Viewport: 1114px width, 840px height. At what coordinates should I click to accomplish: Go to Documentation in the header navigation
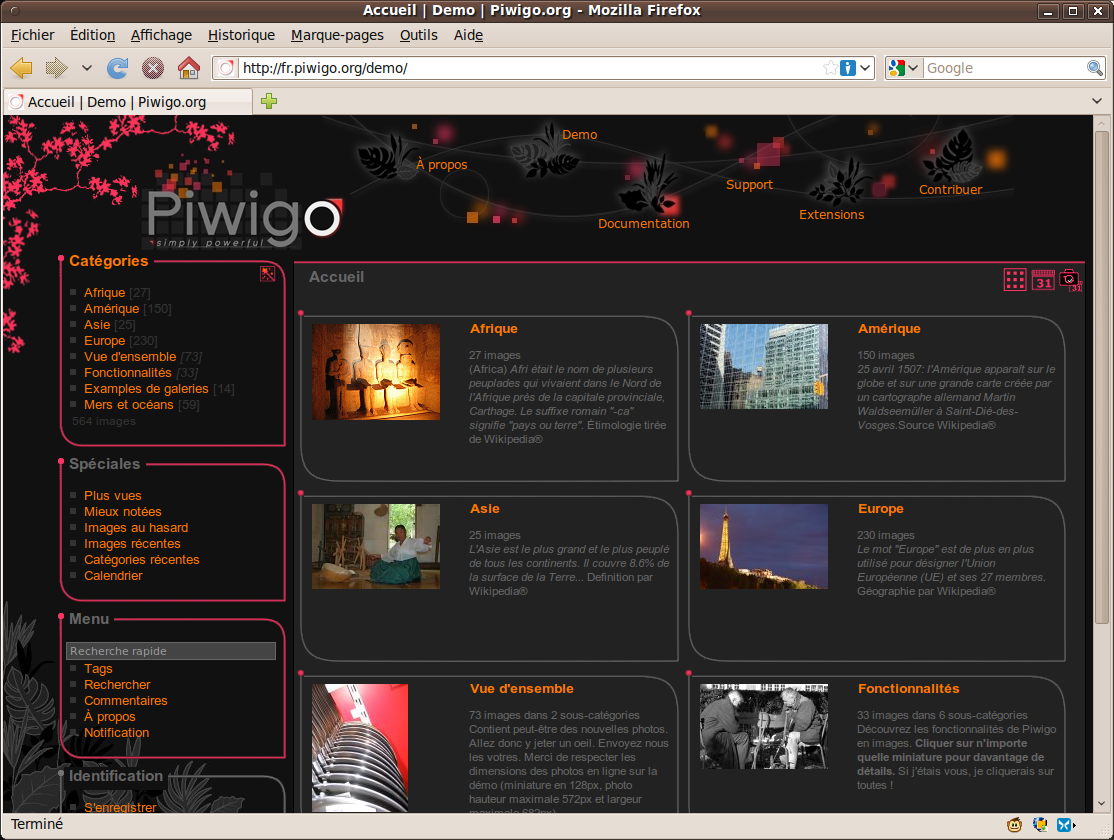pos(644,223)
